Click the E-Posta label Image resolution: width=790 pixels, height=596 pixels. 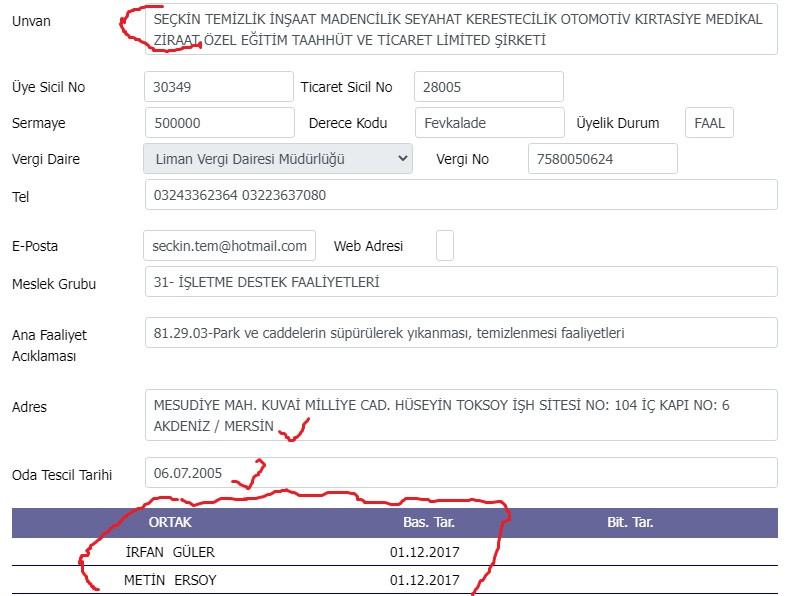pyautogui.click(x=35, y=246)
